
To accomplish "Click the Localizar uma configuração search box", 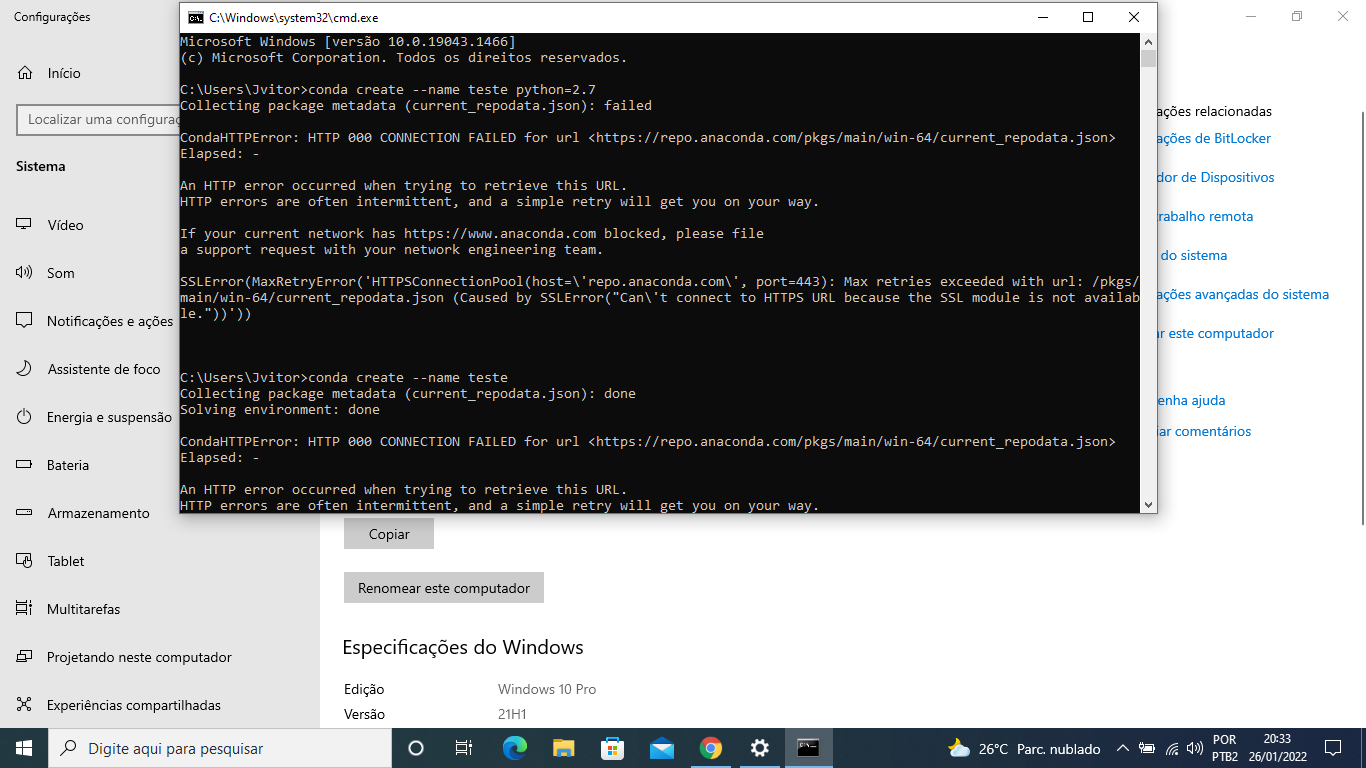I will [x=98, y=119].
